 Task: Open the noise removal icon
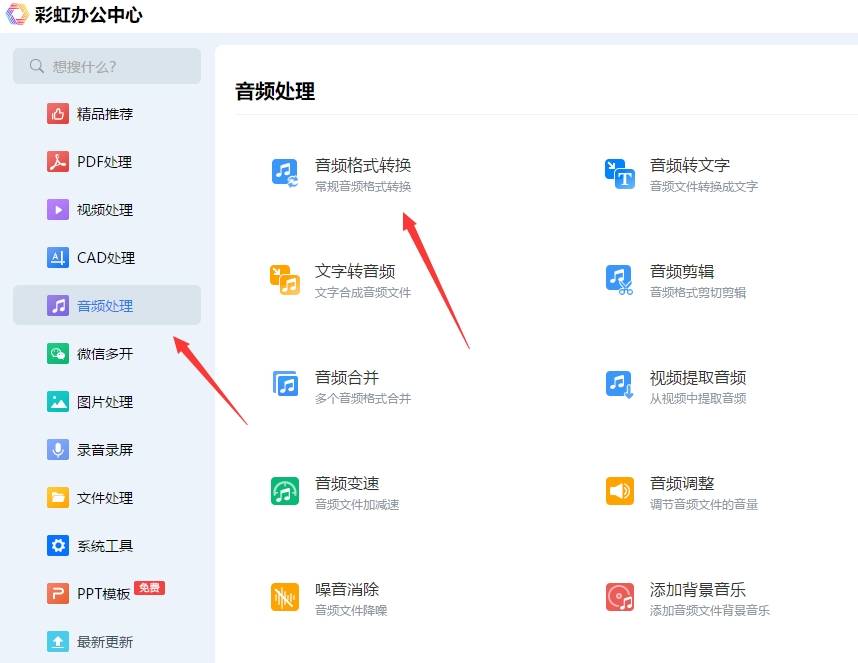tap(285, 597)
